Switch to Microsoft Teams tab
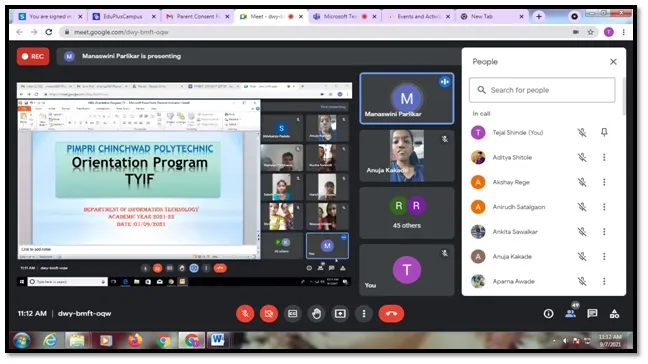Image resolution: width=648 pixels, height=364 pixels. tap(345, 17)
